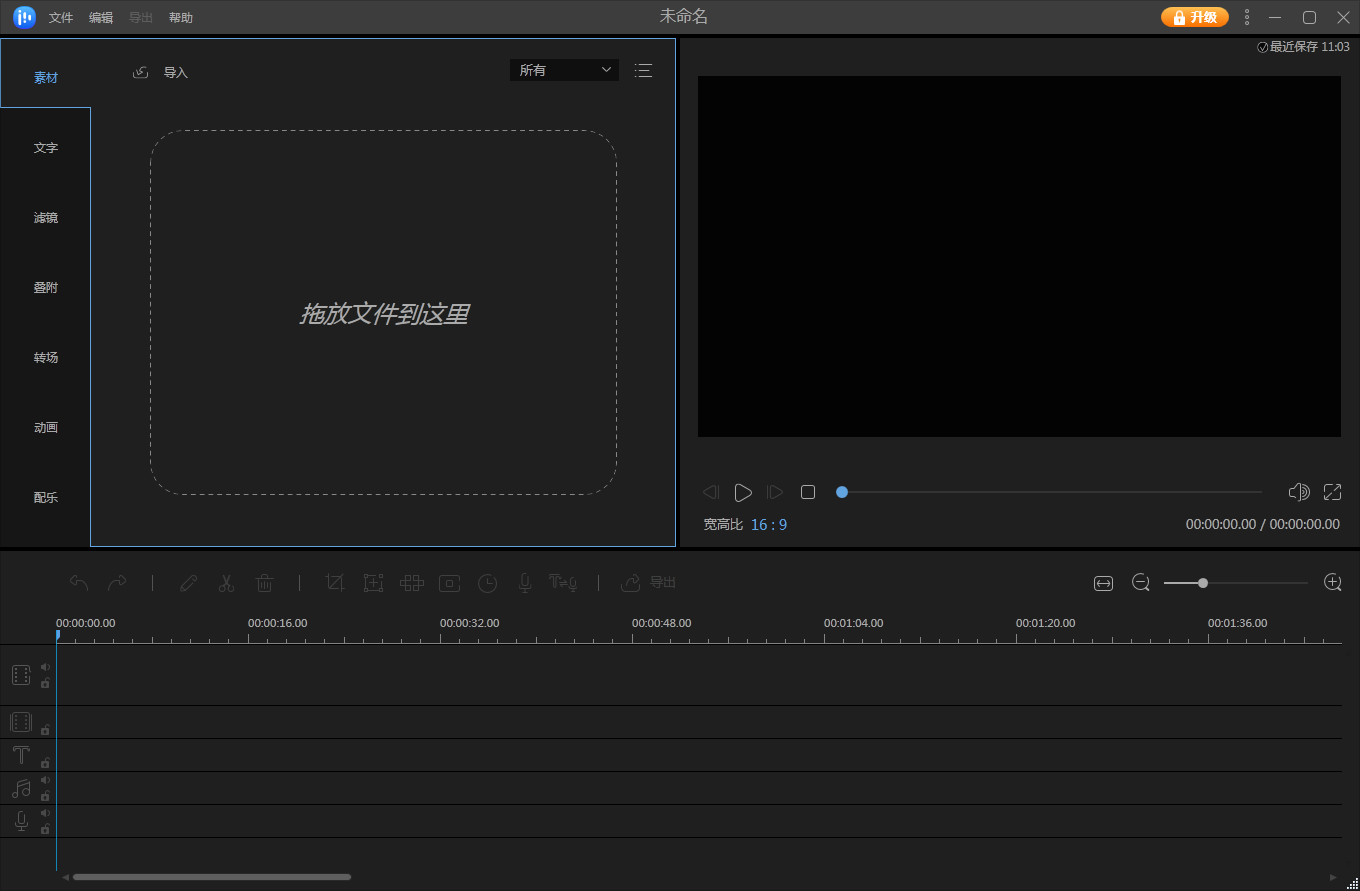Click the undo arrow in timeline toolbar
The height and width of the screenshot is (891, 1360).
click(x=79, y=582)
